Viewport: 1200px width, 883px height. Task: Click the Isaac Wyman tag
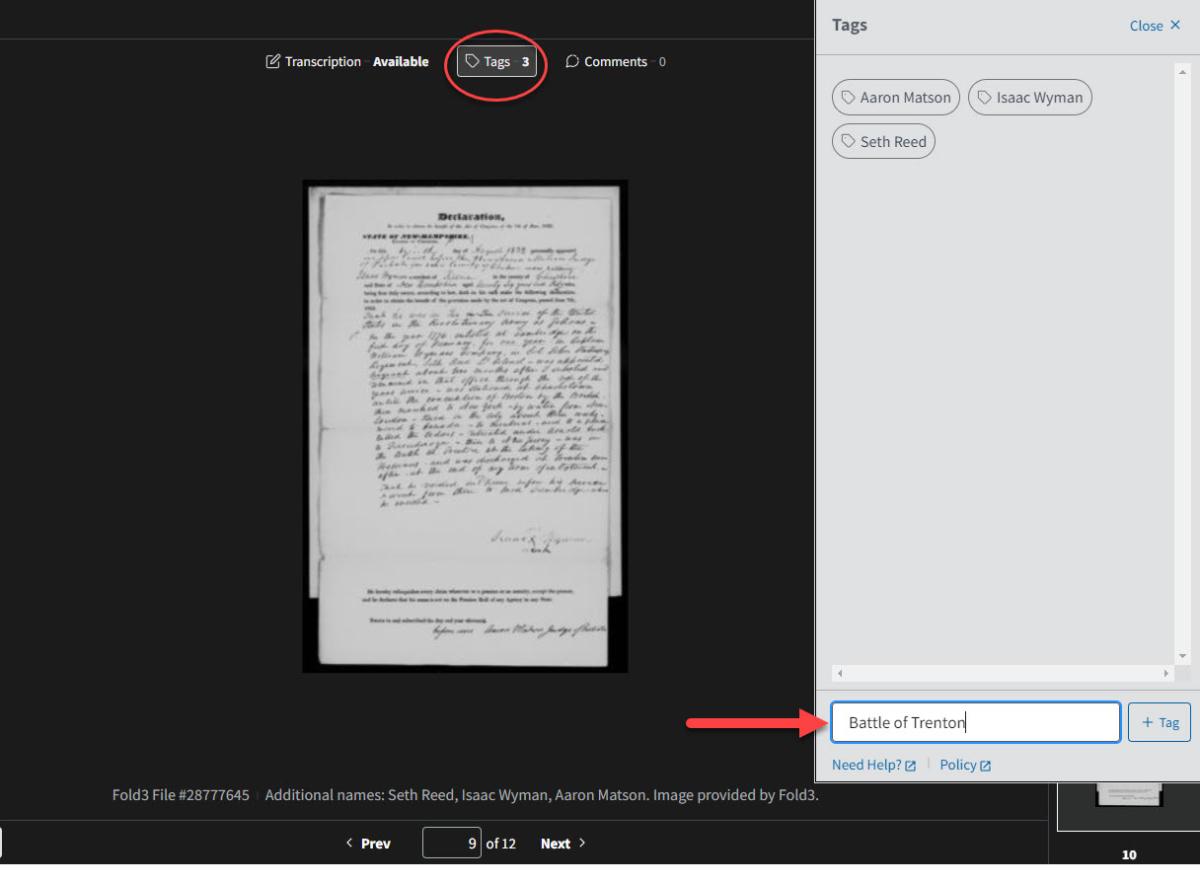(1030, 98)
